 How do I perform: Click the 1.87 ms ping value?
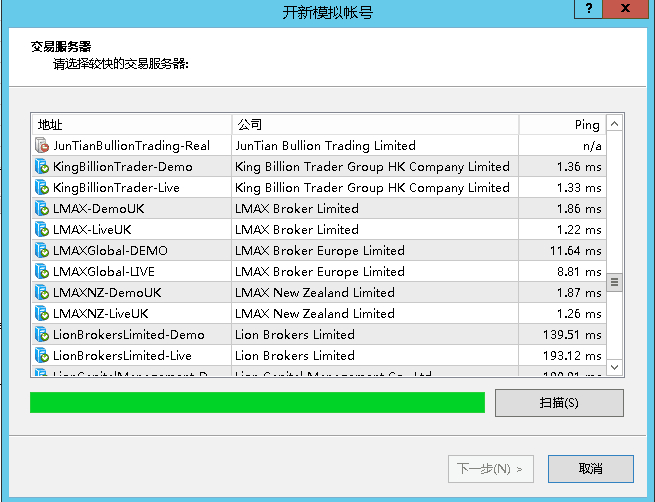pos(579,292)
